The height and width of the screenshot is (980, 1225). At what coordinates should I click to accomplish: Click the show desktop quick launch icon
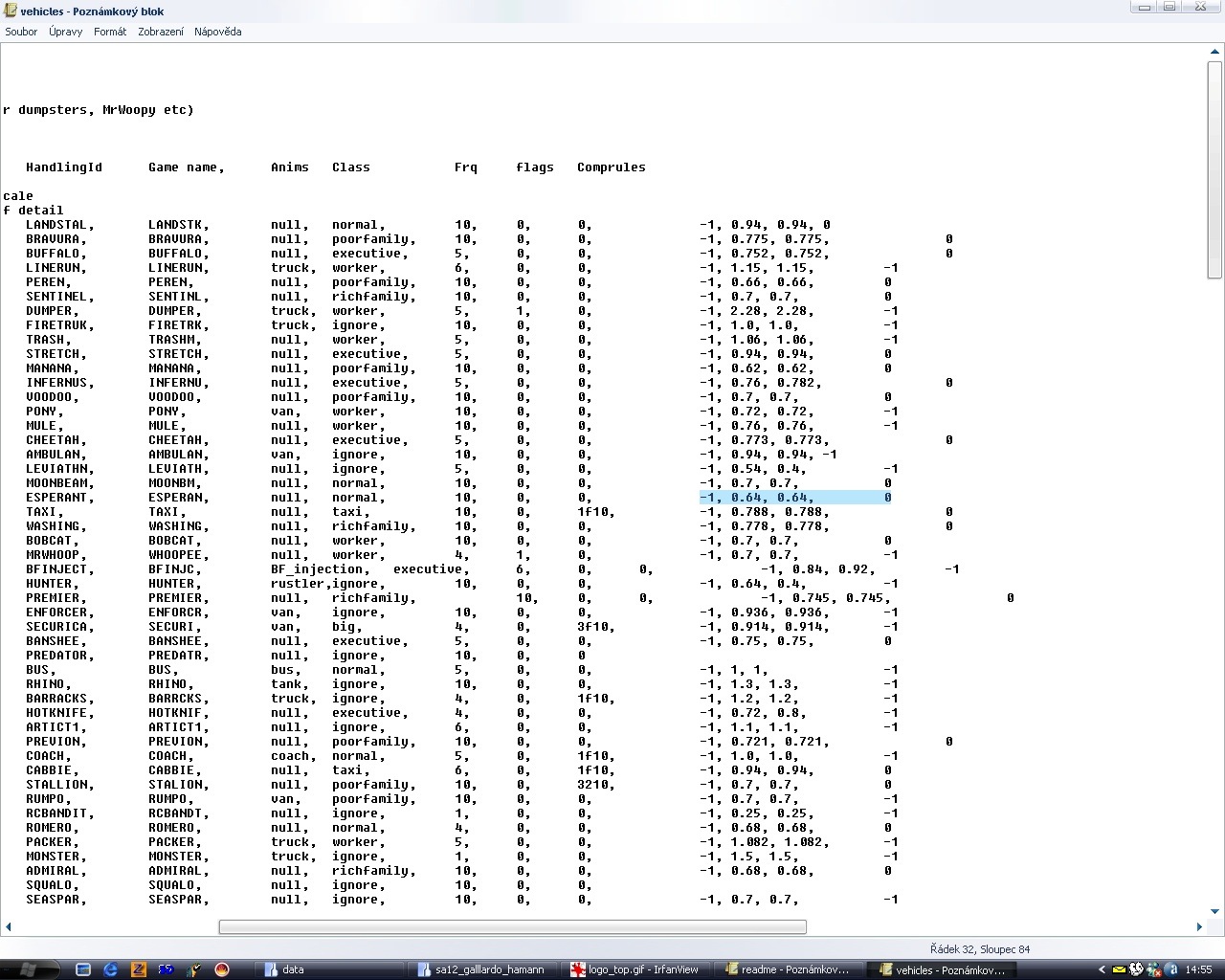click(x=83, y=969)
